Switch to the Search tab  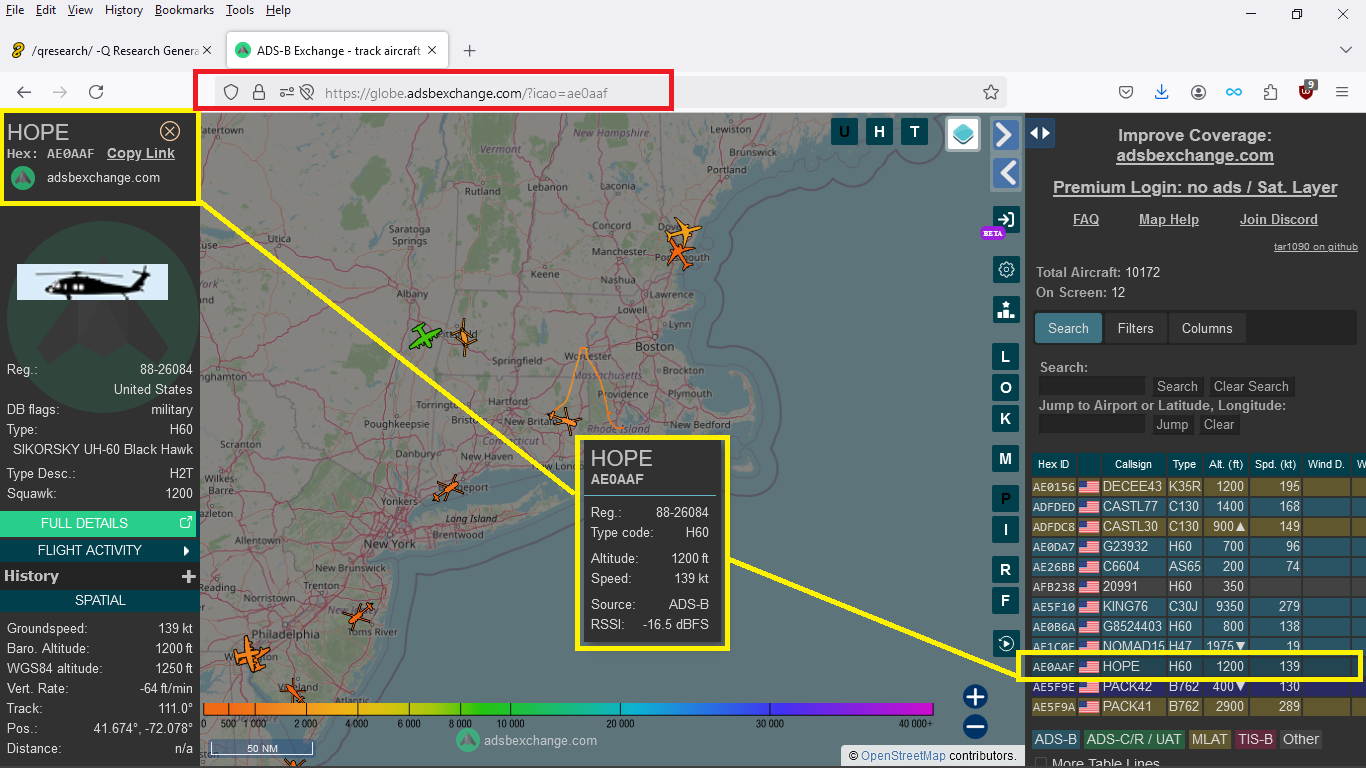click(x=1068, y=328)
